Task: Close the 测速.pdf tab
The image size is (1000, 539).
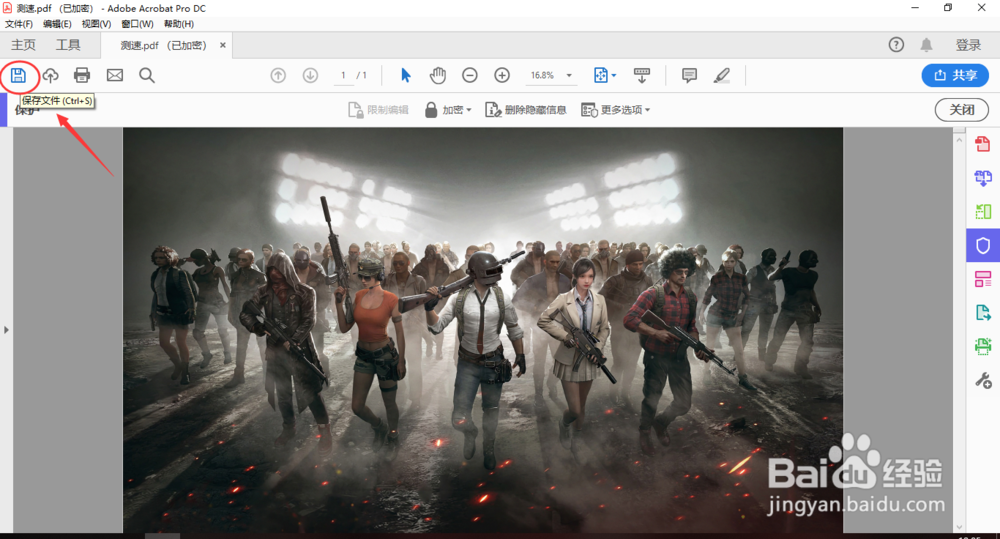Action: click(x=223, y=45)
